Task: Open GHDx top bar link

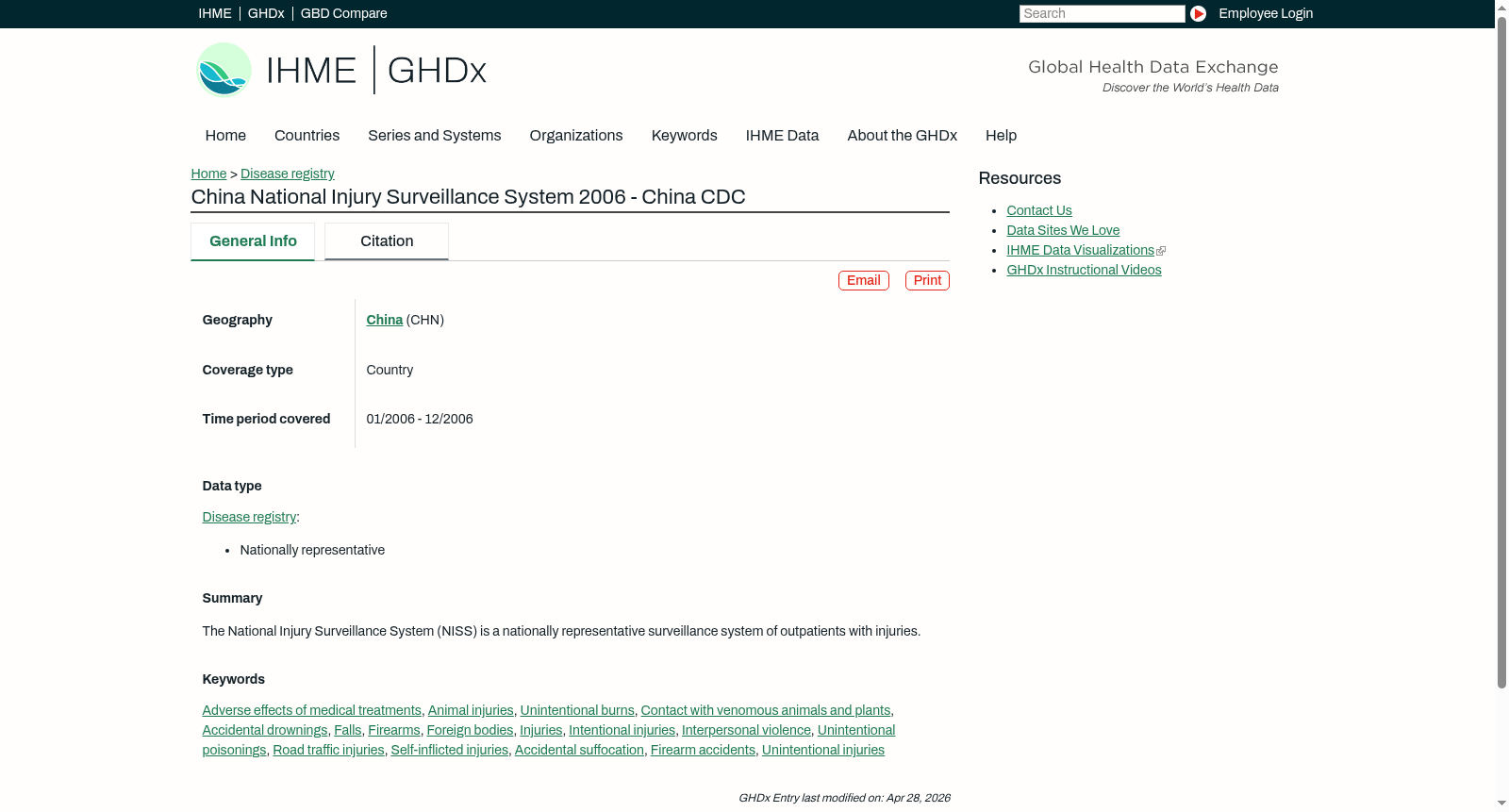Action: [266, 13]
